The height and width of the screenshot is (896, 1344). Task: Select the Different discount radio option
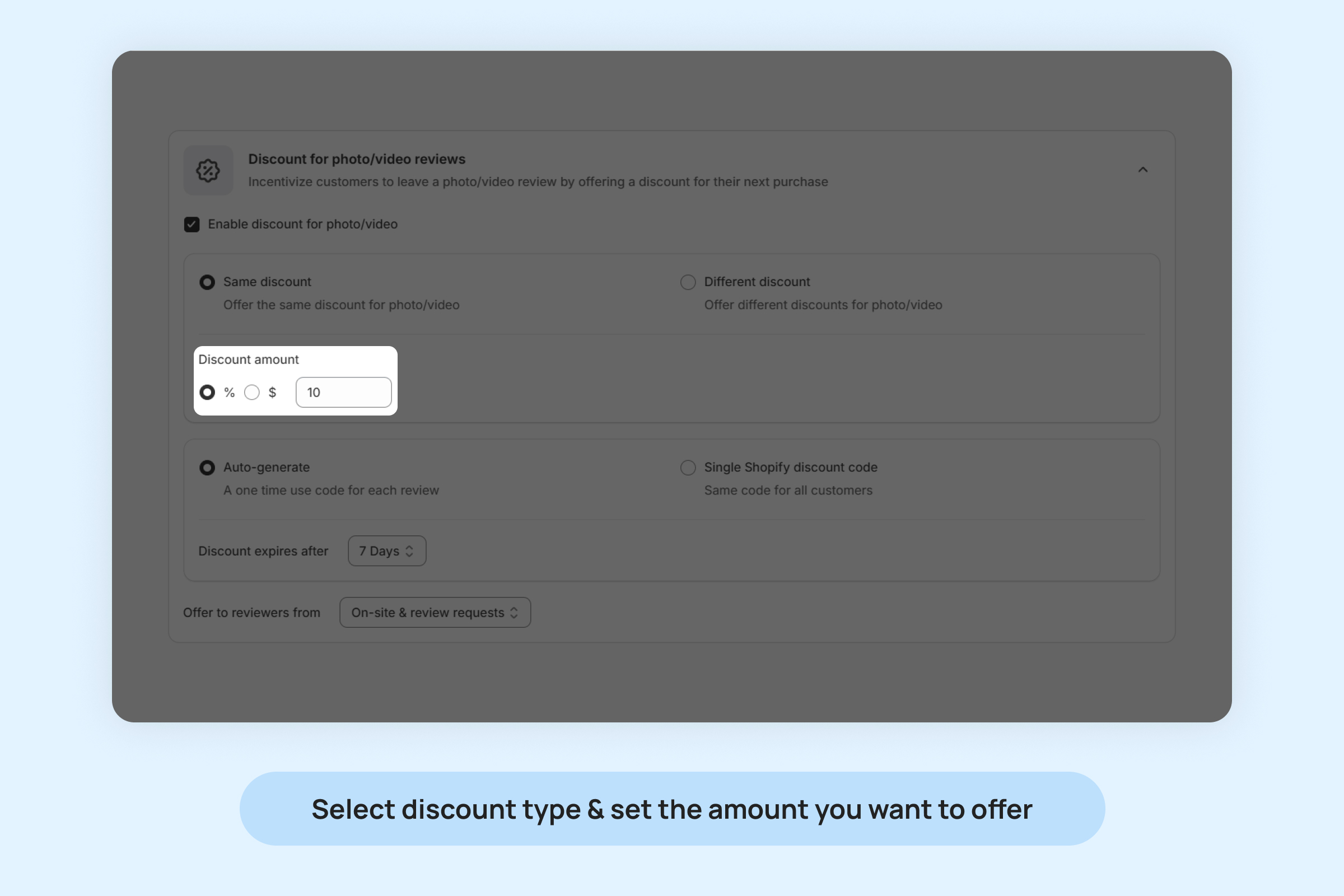(688, 282)
